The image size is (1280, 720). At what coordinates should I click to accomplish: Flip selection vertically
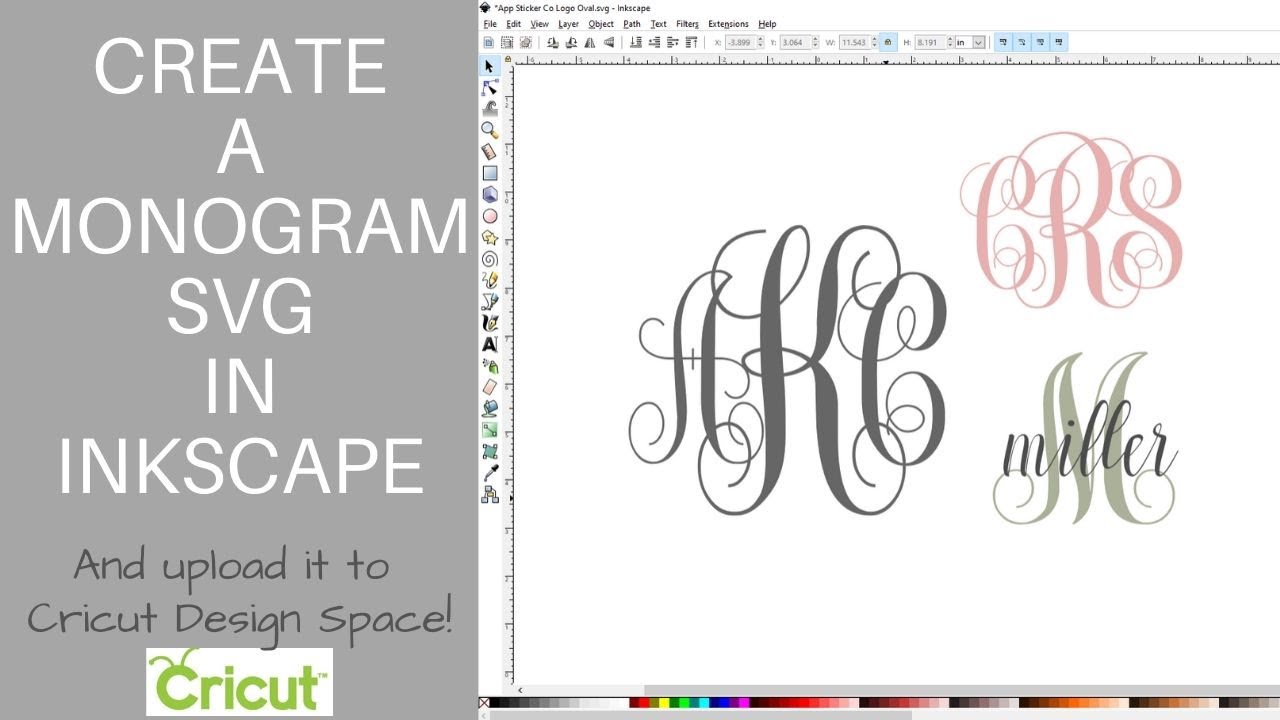608,42
